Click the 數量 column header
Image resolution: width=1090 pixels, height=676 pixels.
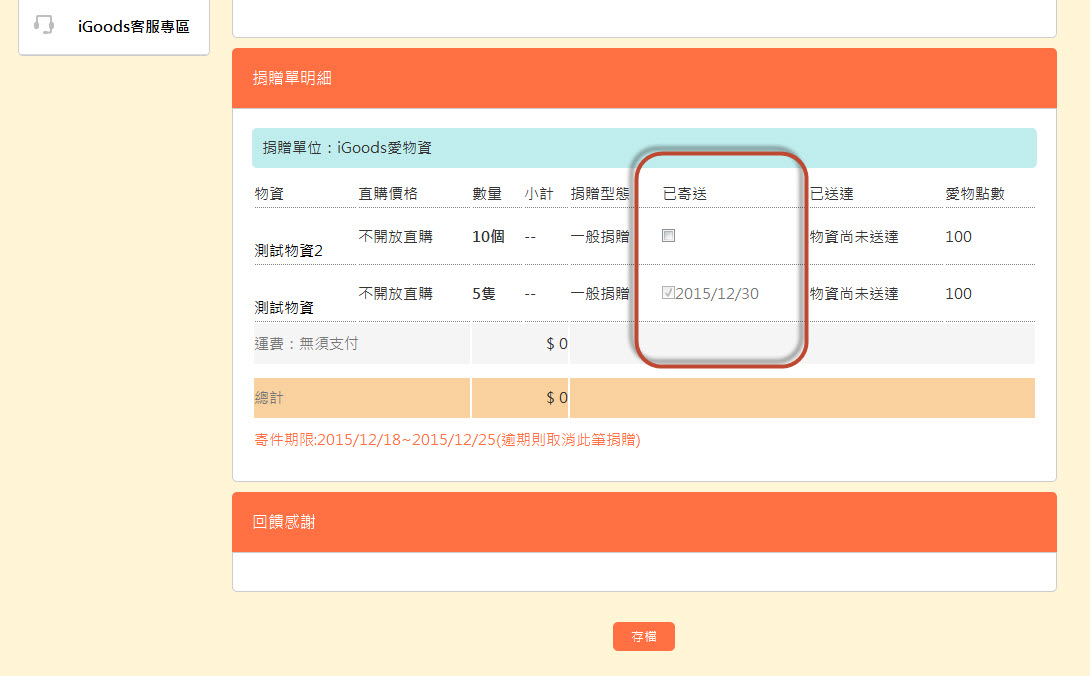(487, 193)
